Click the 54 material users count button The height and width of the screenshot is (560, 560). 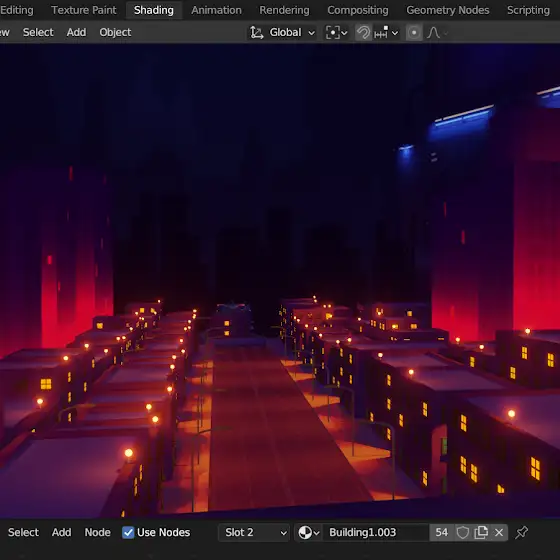(441, 532)
